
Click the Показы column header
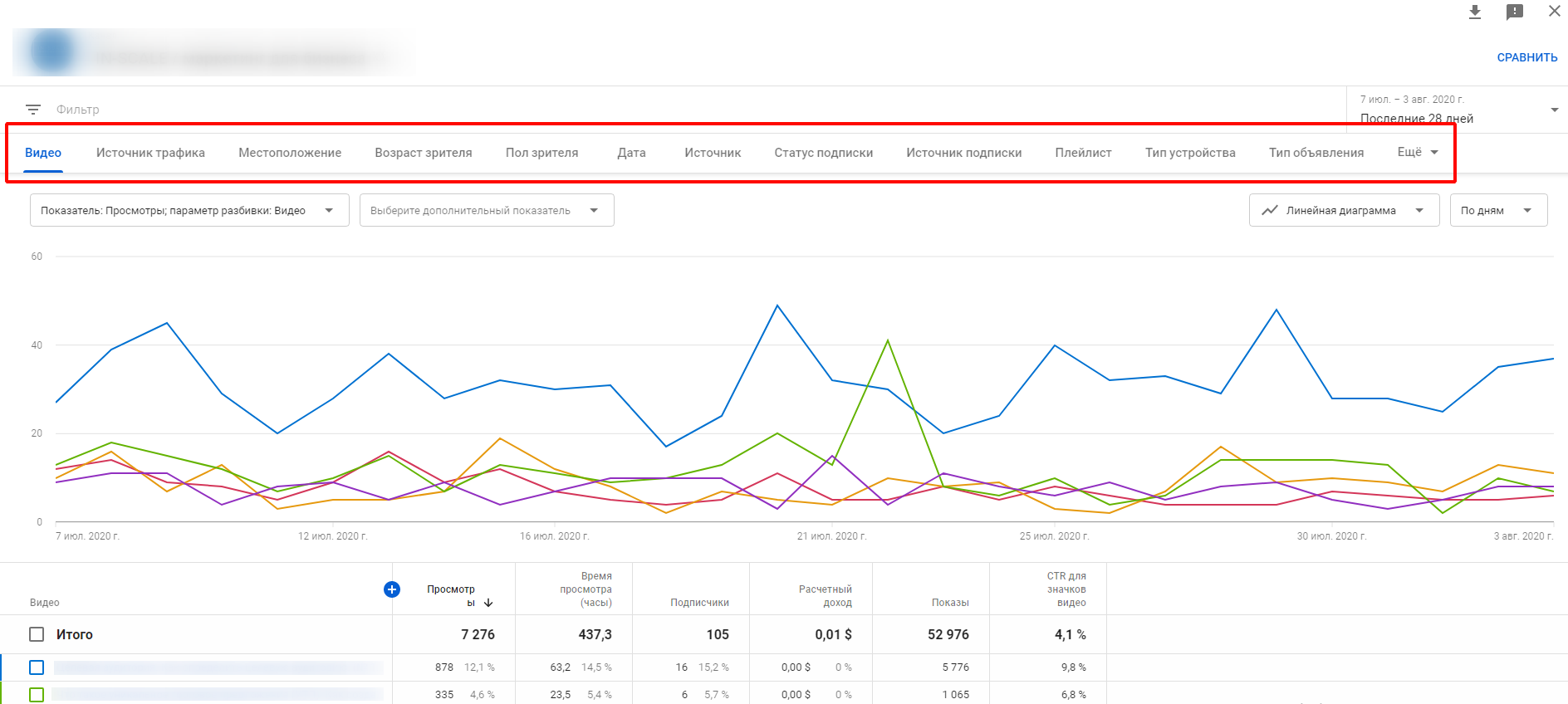950,603
